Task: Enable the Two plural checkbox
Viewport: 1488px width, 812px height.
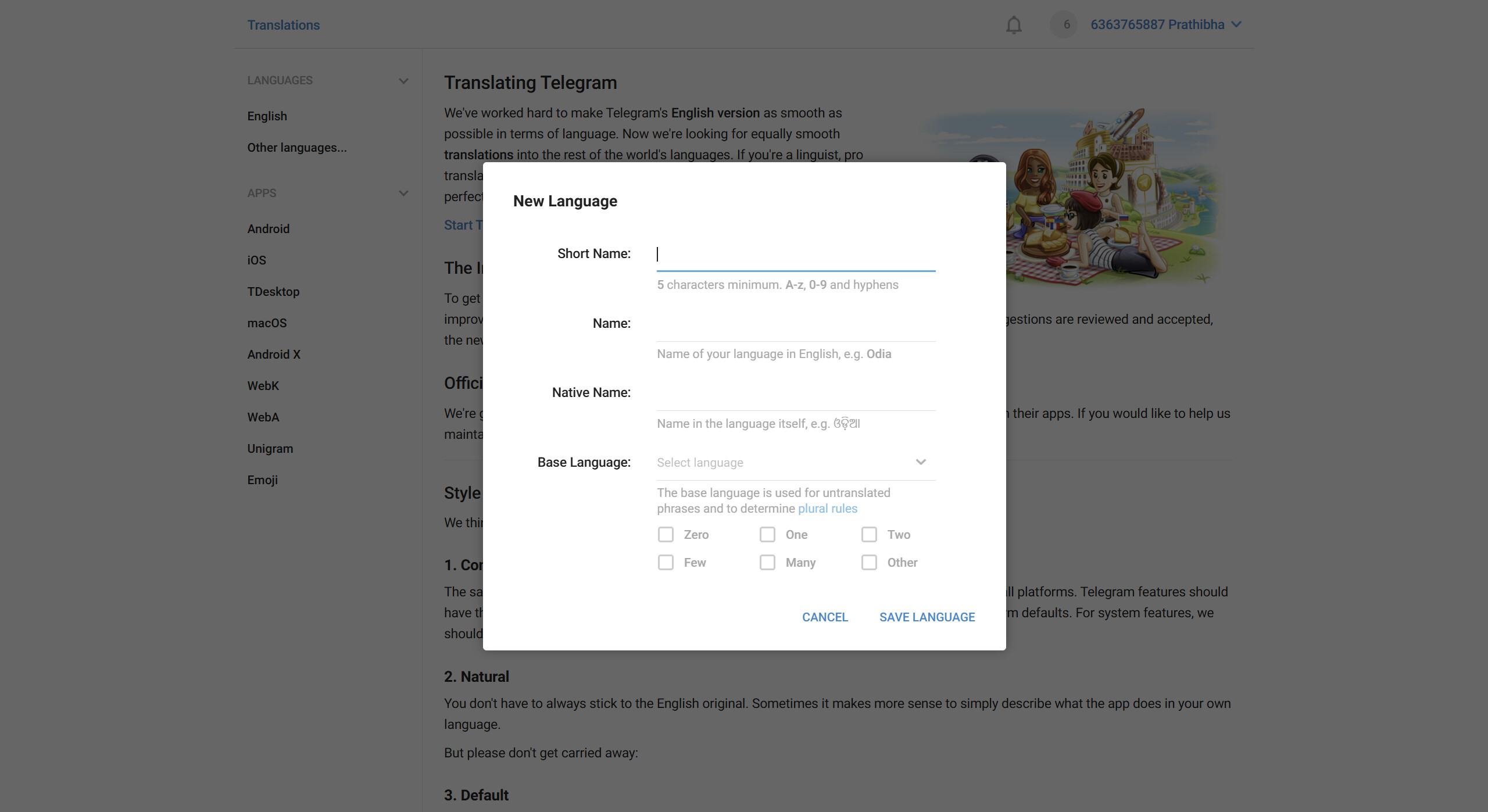Action: [869, 535]
